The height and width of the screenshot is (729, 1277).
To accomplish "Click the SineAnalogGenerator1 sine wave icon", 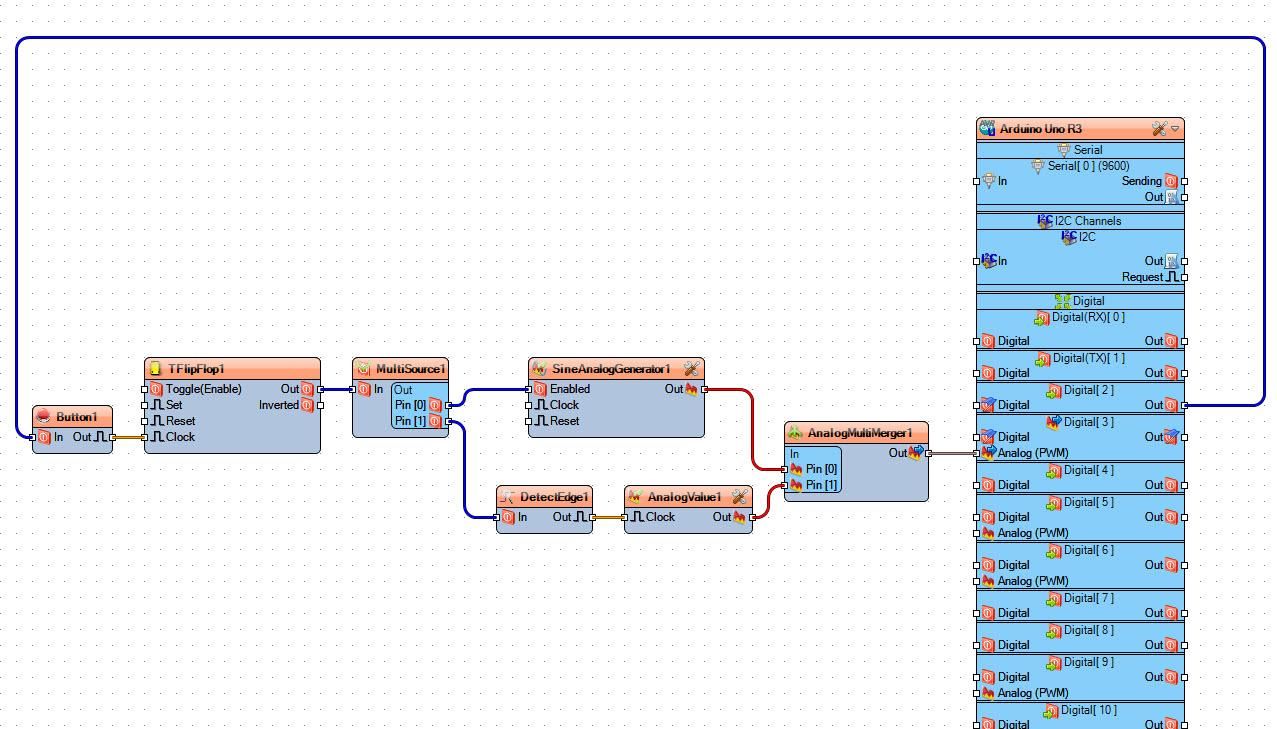I will (539, 369).
